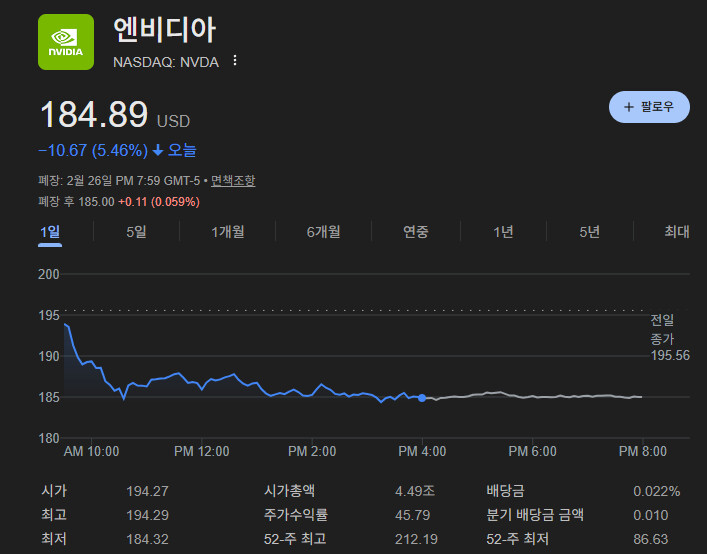Click the 최저 value 184.32

click(x=147, y=539)
